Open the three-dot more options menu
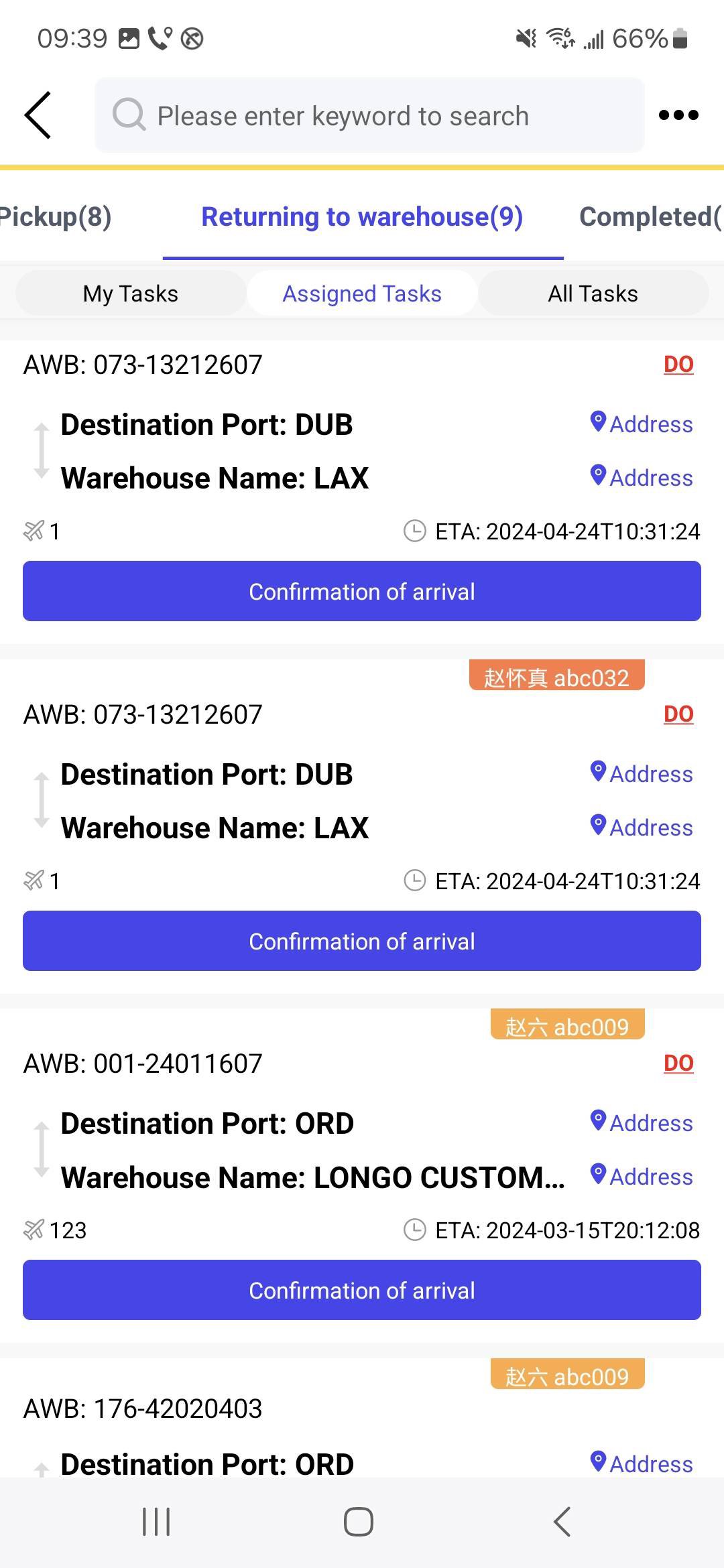The image size is (724, 1568). tap(678, 115)
